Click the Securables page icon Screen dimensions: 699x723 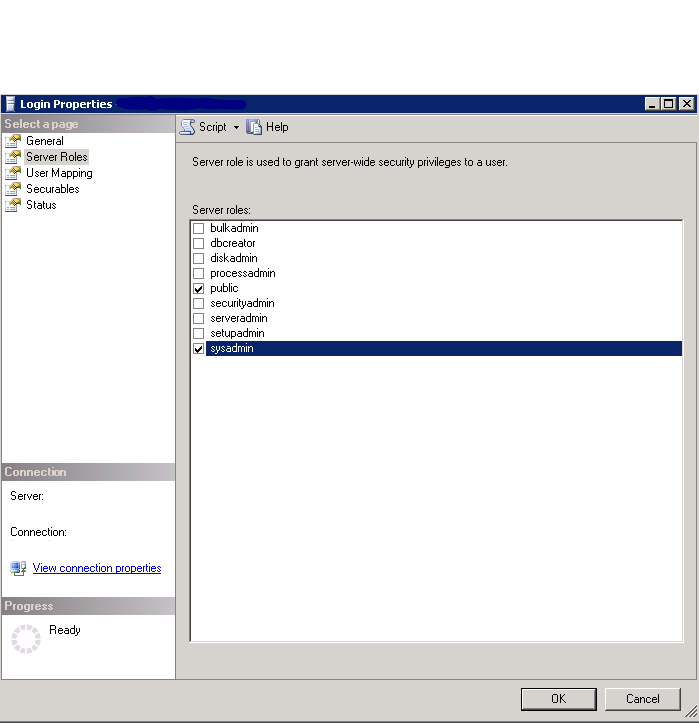(12, 189)
